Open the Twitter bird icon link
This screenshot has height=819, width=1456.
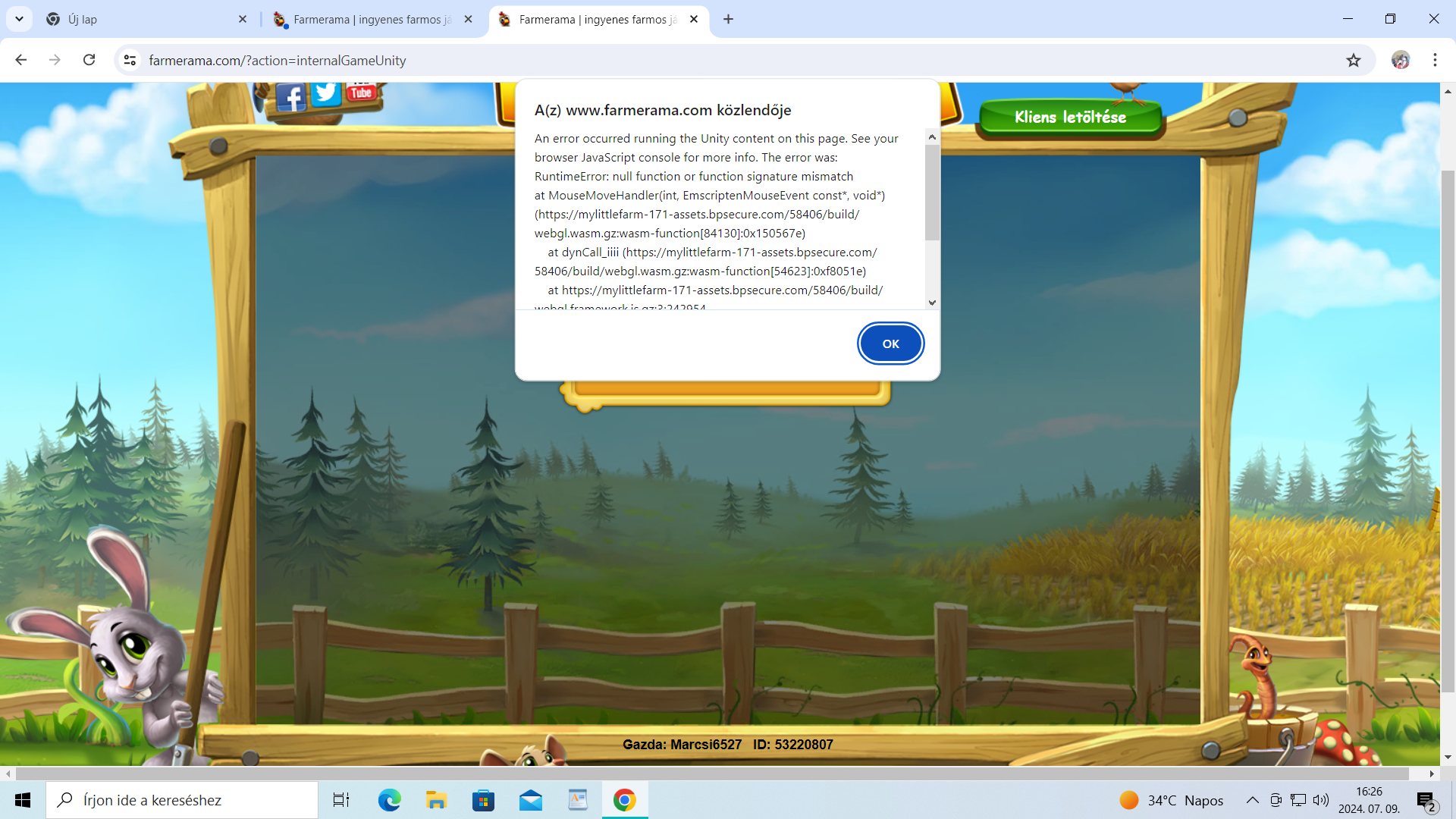tap(326, 93)
